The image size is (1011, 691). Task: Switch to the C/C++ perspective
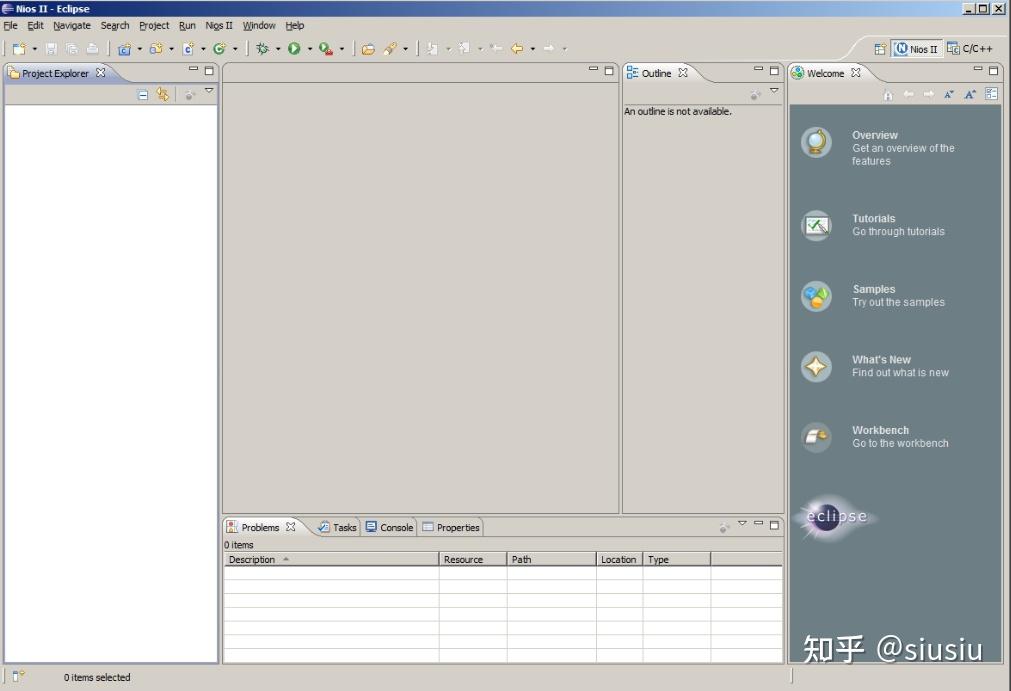pyautogui.click(x=970, y=49)
